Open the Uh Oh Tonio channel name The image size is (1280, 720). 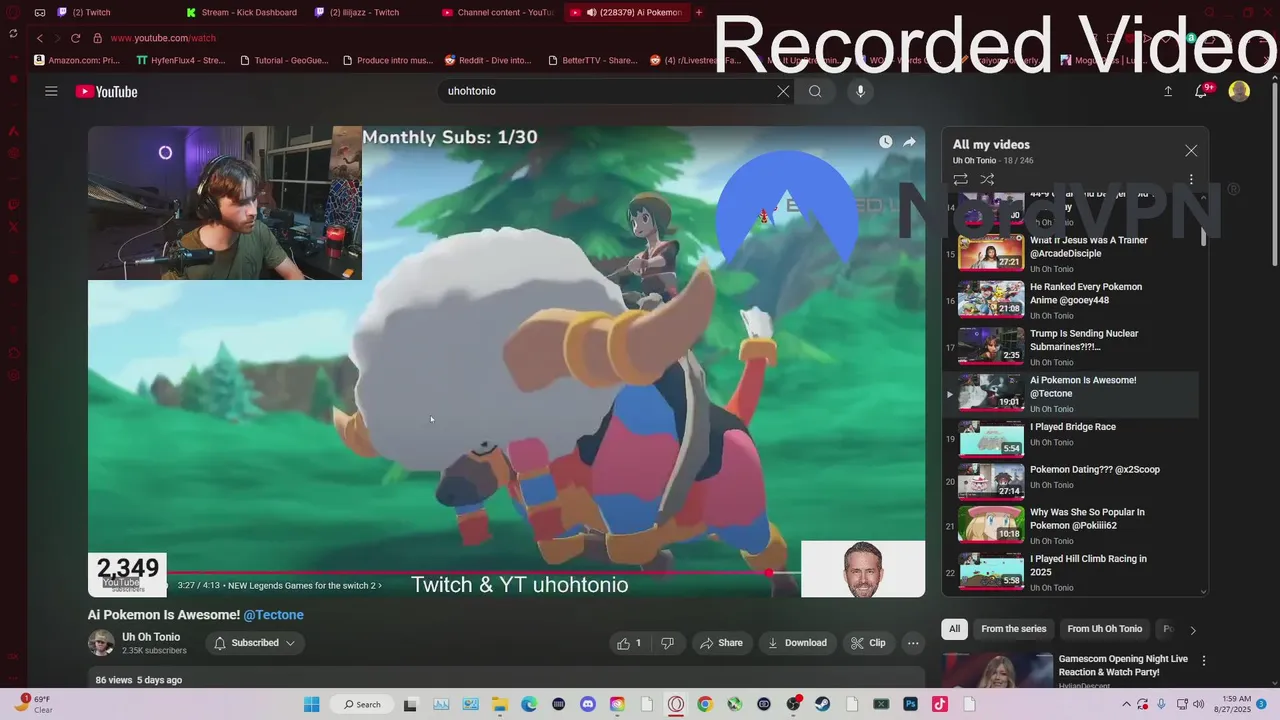coord(151,637)
